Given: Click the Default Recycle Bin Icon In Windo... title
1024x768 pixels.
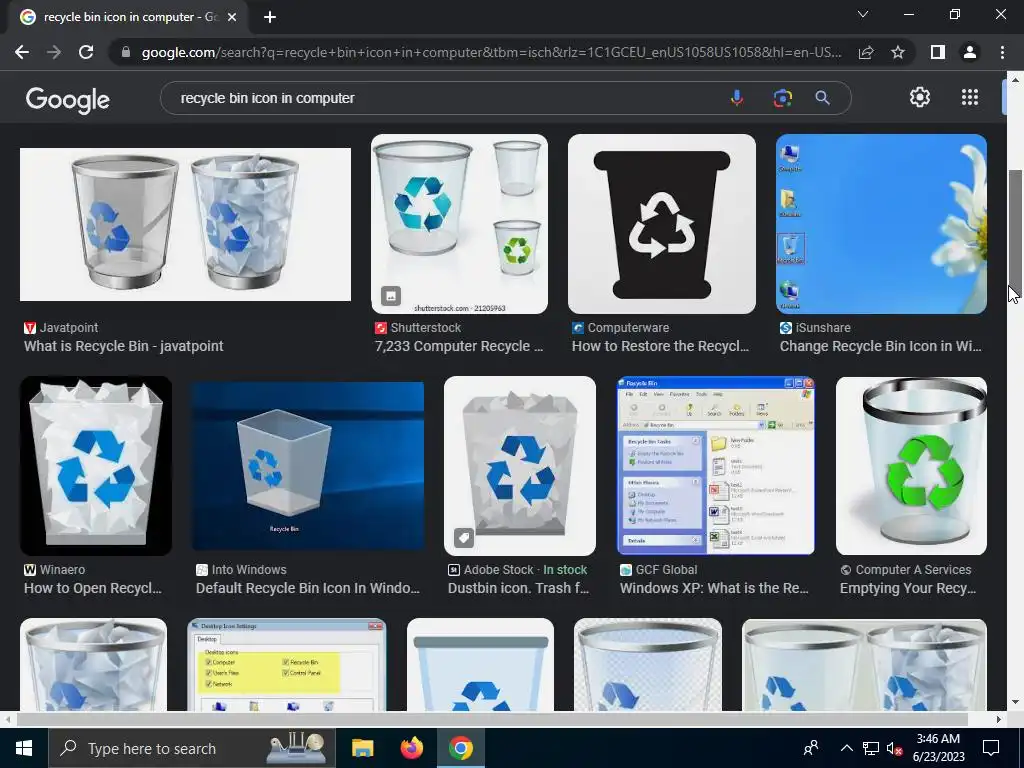Looking at the screenshot, I should [308, 588].
